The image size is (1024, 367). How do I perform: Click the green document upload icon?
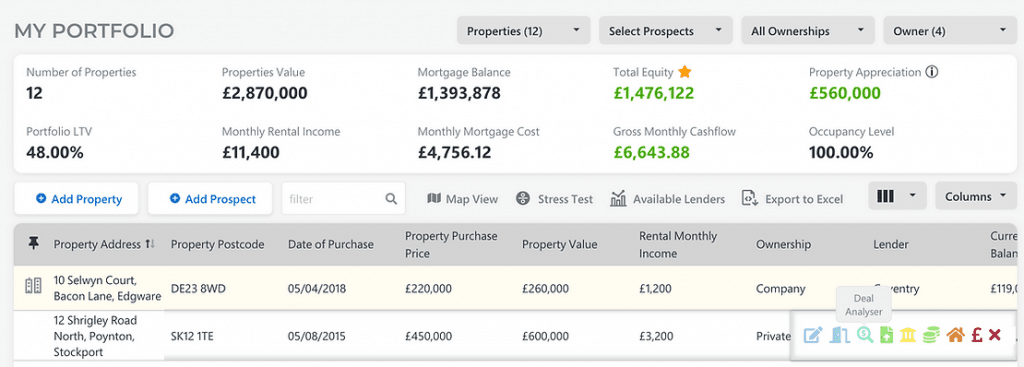click(x=887, y=336)
